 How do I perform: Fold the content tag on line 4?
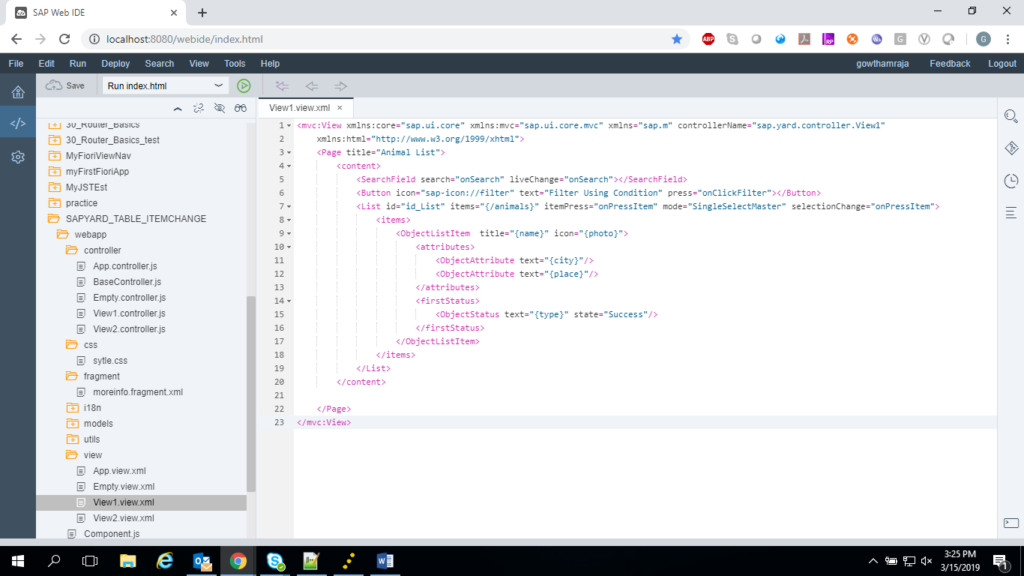[x=289, y=166]
